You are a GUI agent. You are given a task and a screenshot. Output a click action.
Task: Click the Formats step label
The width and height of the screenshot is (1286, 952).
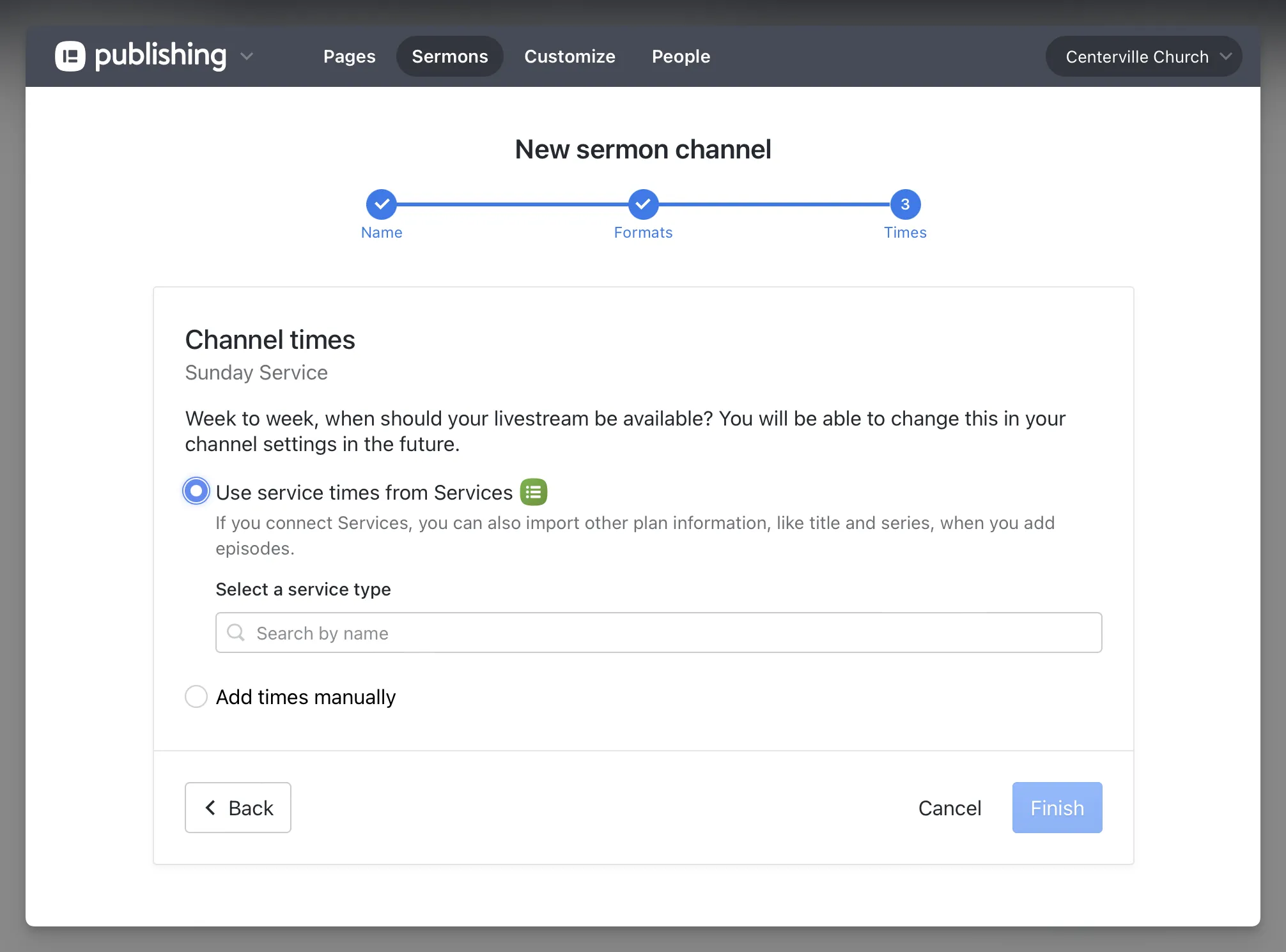643,233
